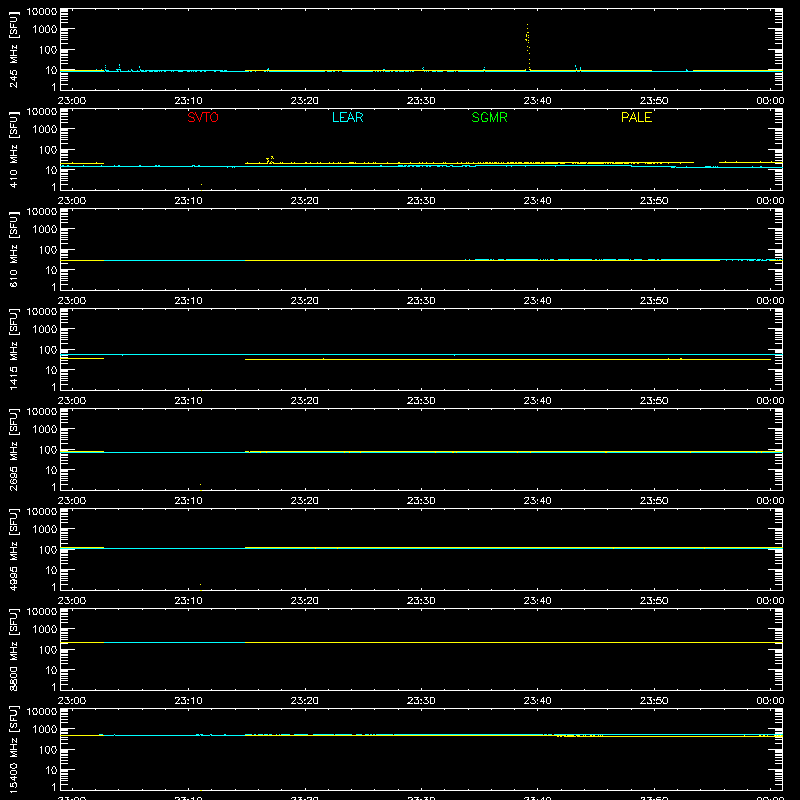Click 23:40 time label under 245 MHz plot
Screen dimensions: 800x800
pos(537,101)
